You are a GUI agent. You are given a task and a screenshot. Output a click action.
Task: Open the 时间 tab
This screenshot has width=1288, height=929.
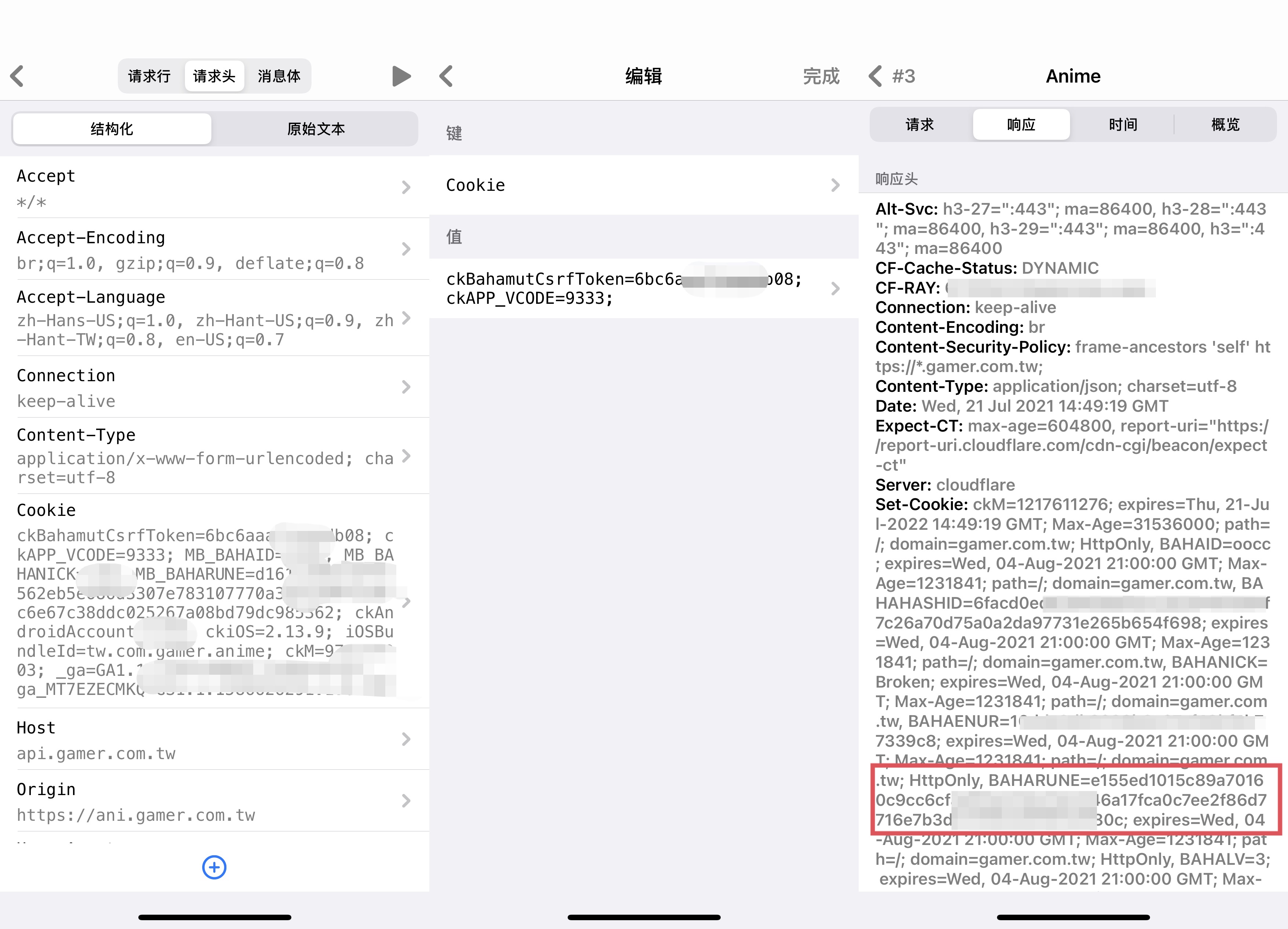coord(1123,124)
